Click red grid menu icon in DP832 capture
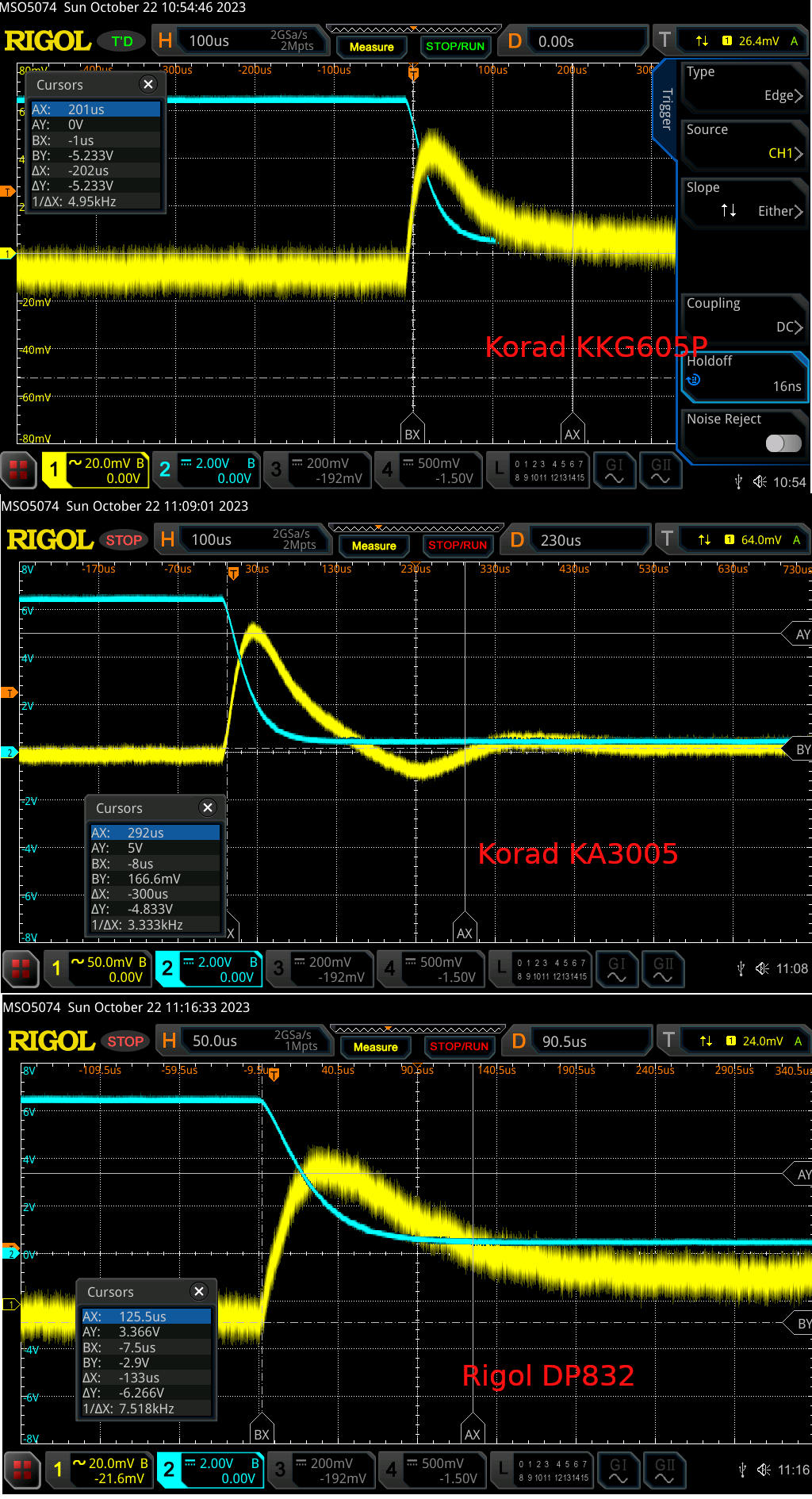This screenshot has height=1499, width=812. pos(22,1470)
